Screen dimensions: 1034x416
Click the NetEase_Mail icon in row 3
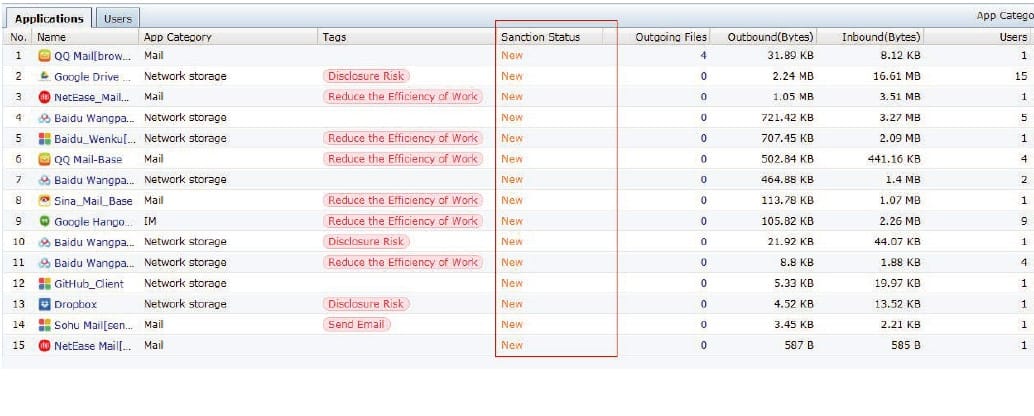(x=44, y=97)
